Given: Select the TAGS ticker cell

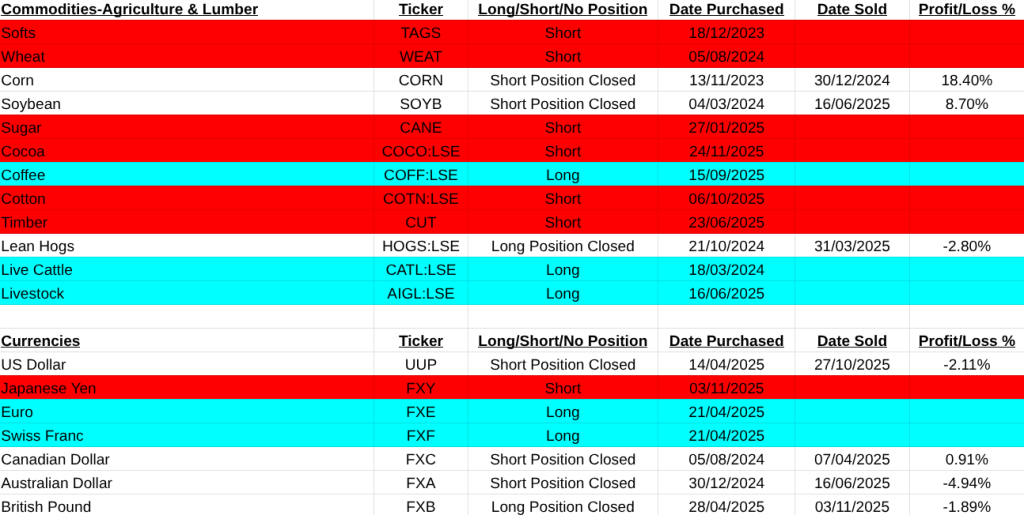Looking at the screenshot, I should pyautogui.click(x=420, y=33).
